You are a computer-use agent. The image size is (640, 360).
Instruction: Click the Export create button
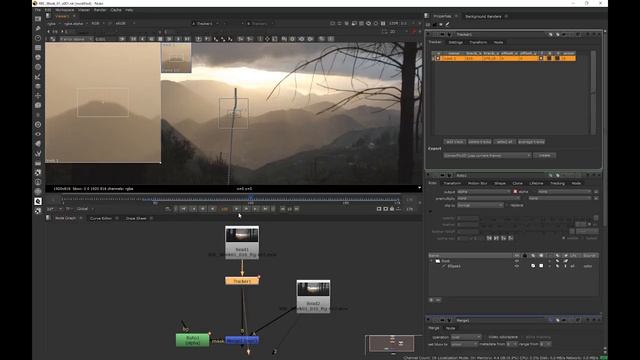tap(544, 156)
